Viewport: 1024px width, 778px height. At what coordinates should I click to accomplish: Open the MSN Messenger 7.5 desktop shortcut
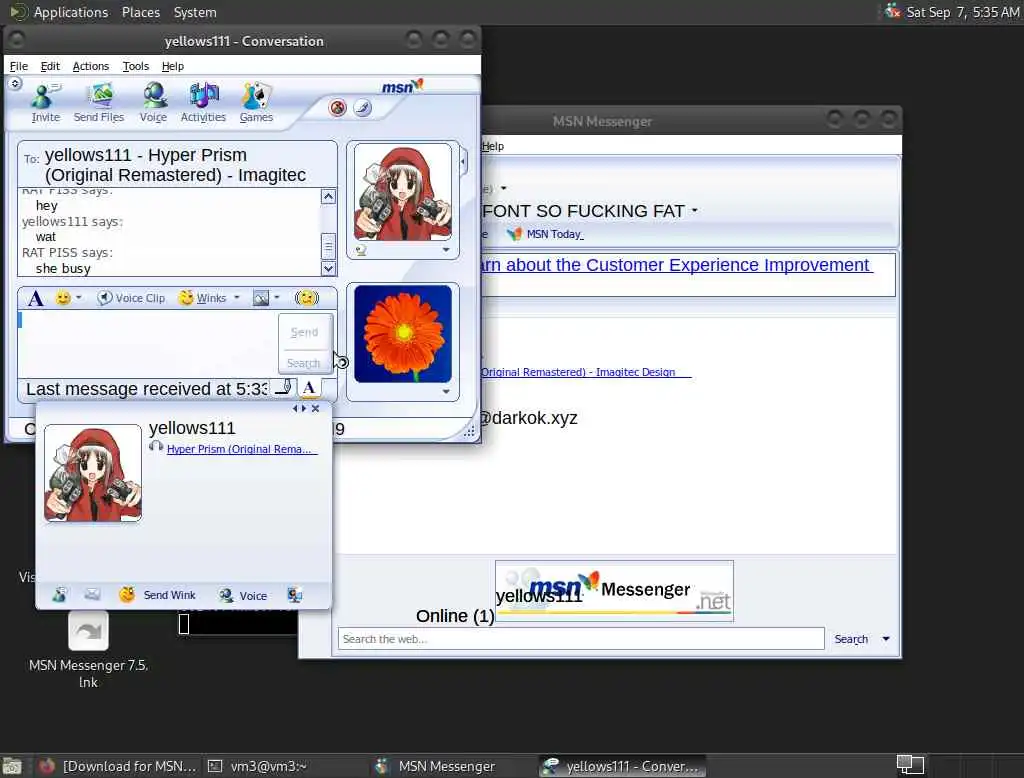tap(88, 648)
